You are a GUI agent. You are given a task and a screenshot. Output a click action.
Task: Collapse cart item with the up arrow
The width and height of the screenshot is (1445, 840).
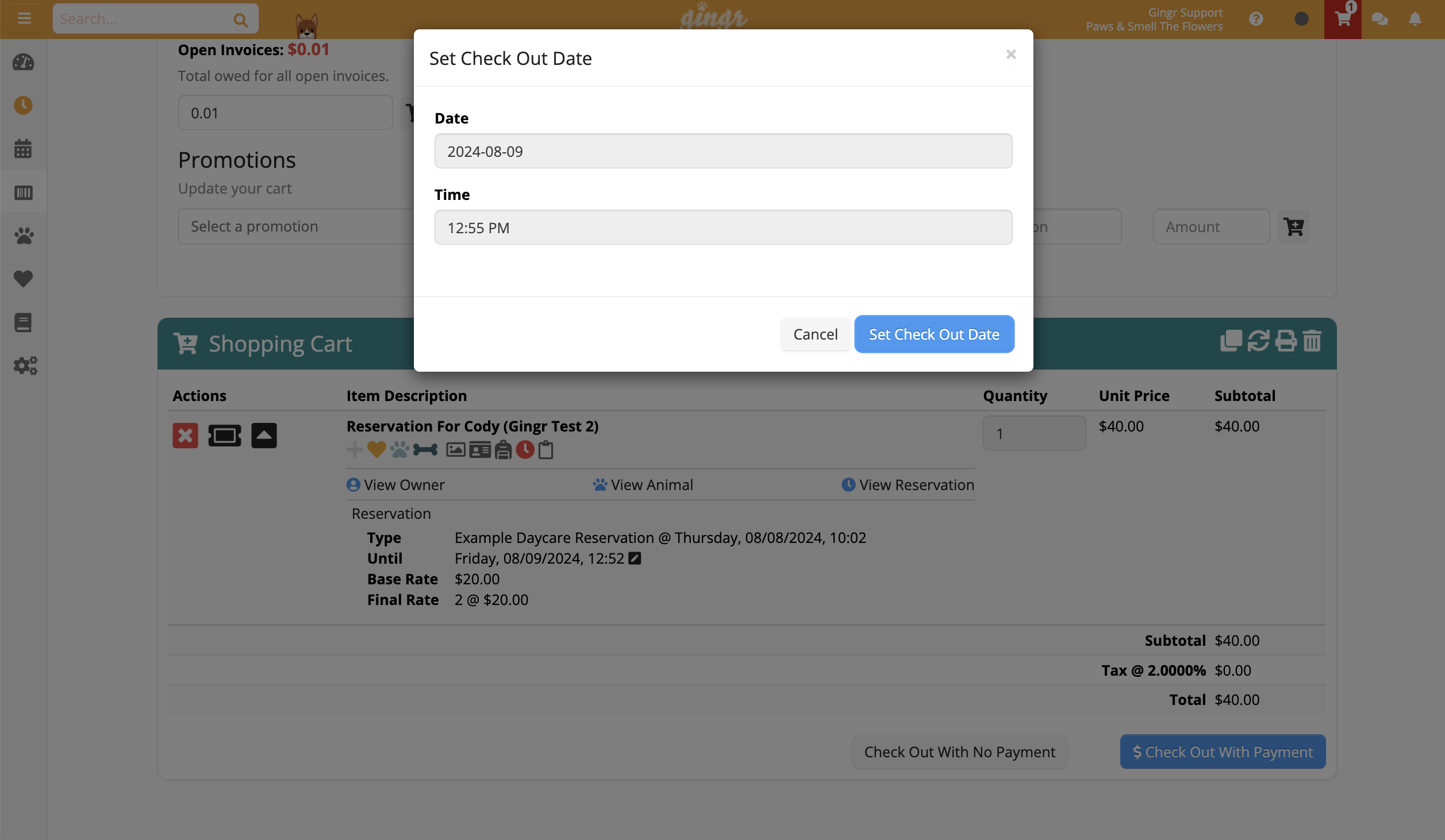click(264, 436)
